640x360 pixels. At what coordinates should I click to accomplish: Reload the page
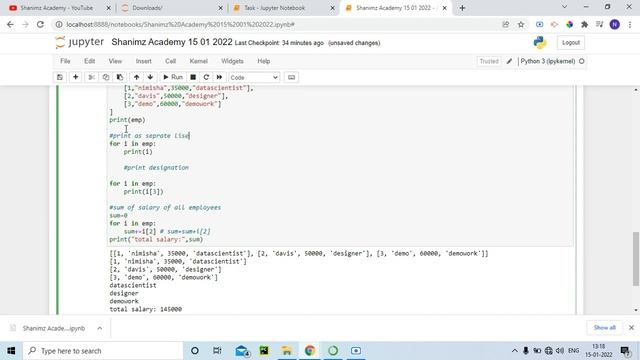[40, 24]
